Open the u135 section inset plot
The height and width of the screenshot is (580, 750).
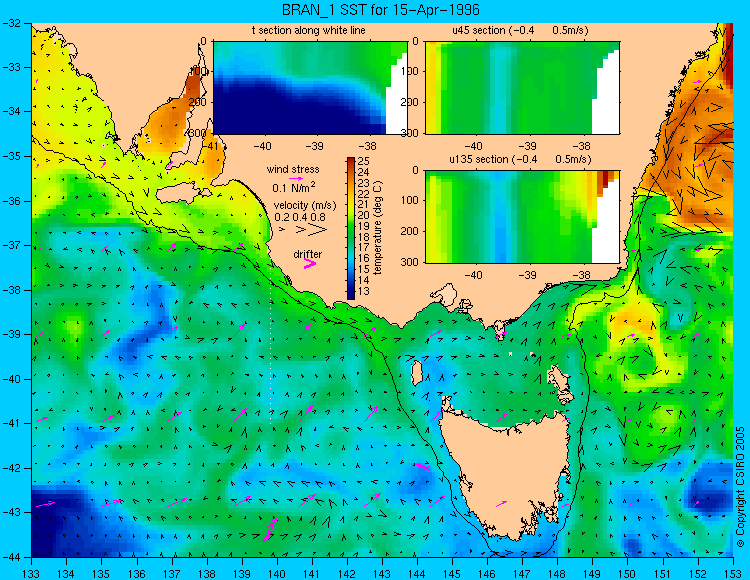pos(522,217)
